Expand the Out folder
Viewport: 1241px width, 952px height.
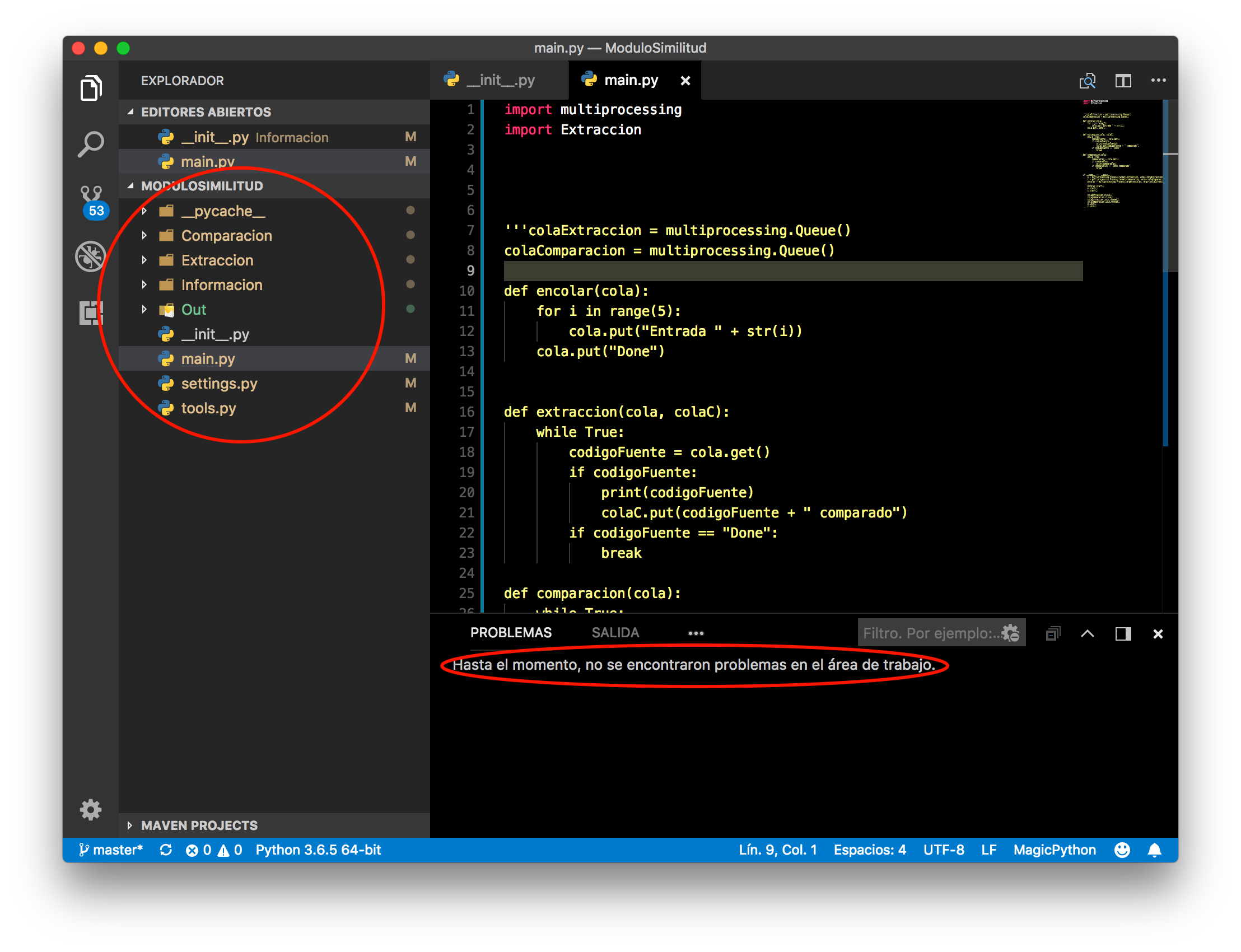(x=274, y=309)
